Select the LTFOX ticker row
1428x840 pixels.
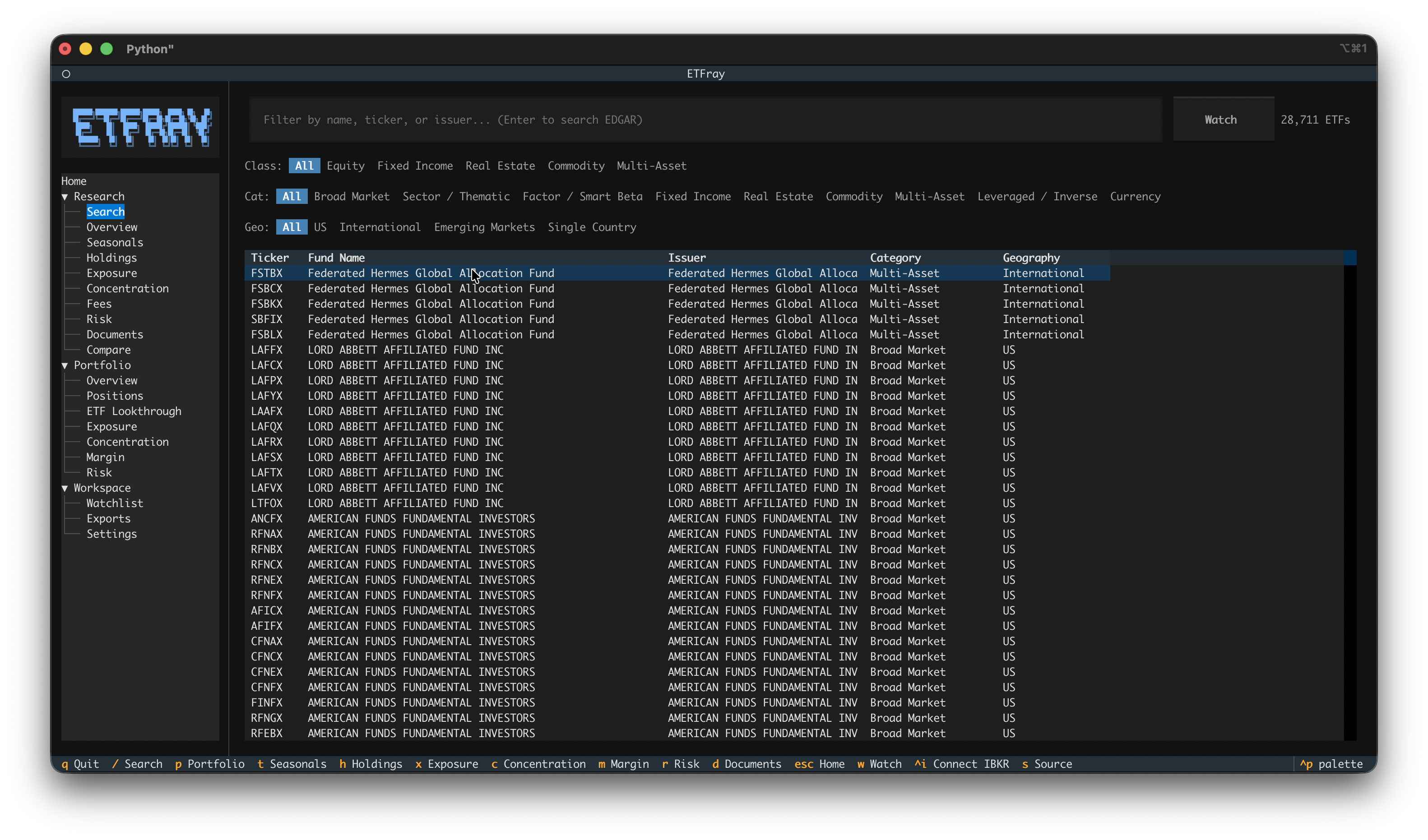[677, 503]
